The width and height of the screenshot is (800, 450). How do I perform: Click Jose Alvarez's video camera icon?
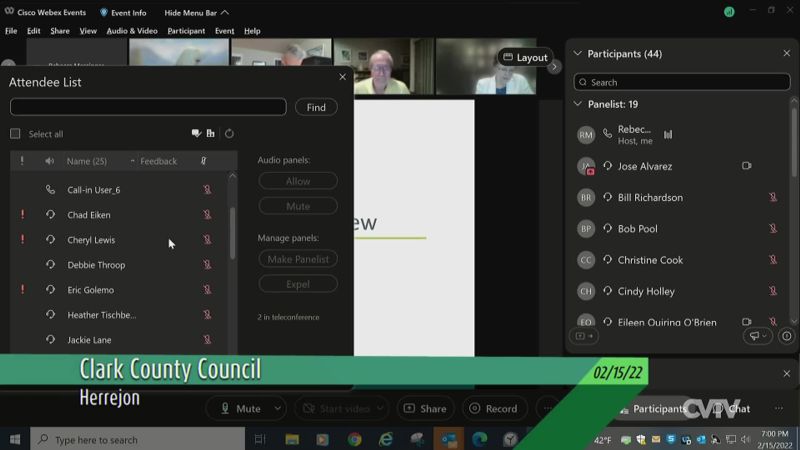coord(746,166)
